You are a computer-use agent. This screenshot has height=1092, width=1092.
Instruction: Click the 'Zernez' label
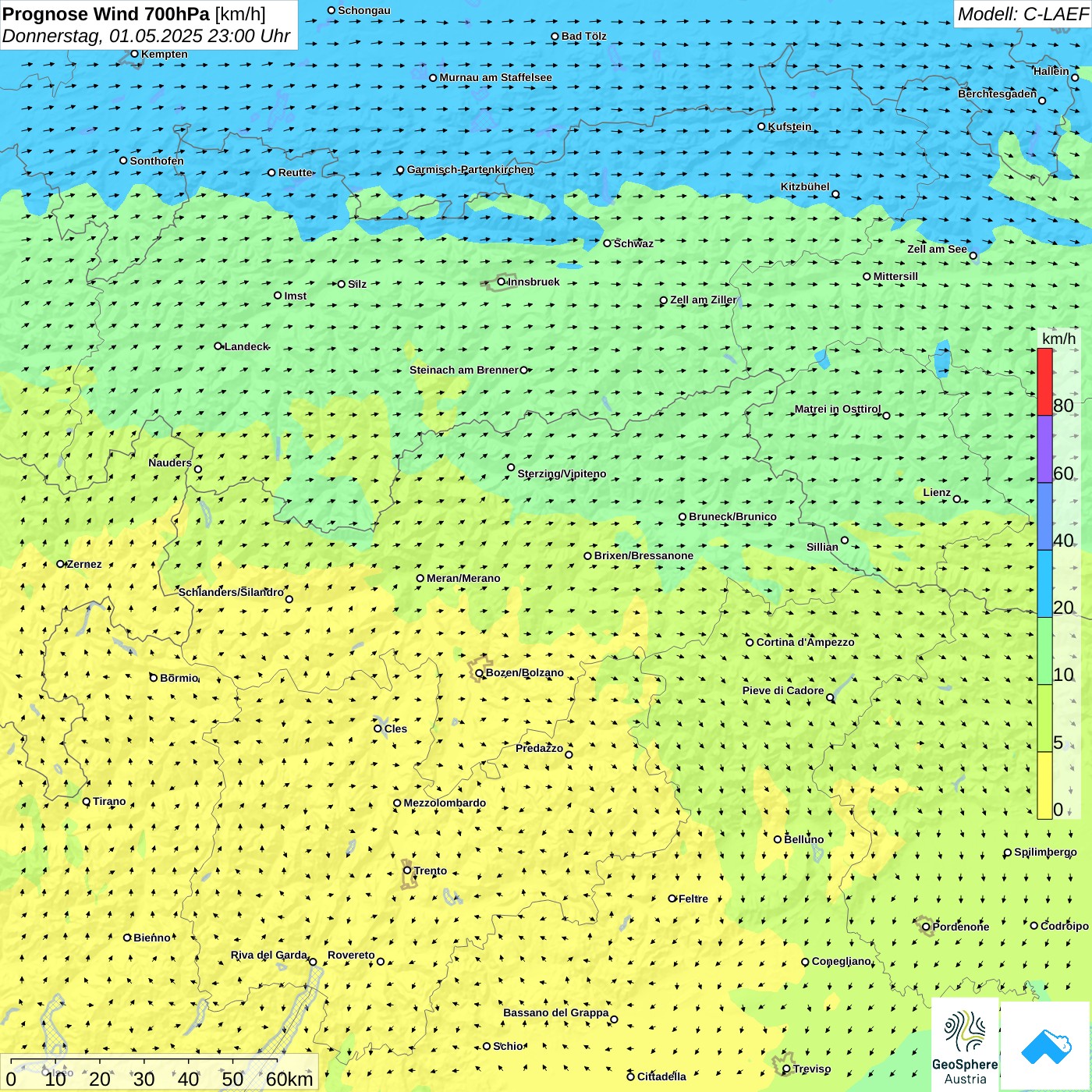click(x=84, y=564)
